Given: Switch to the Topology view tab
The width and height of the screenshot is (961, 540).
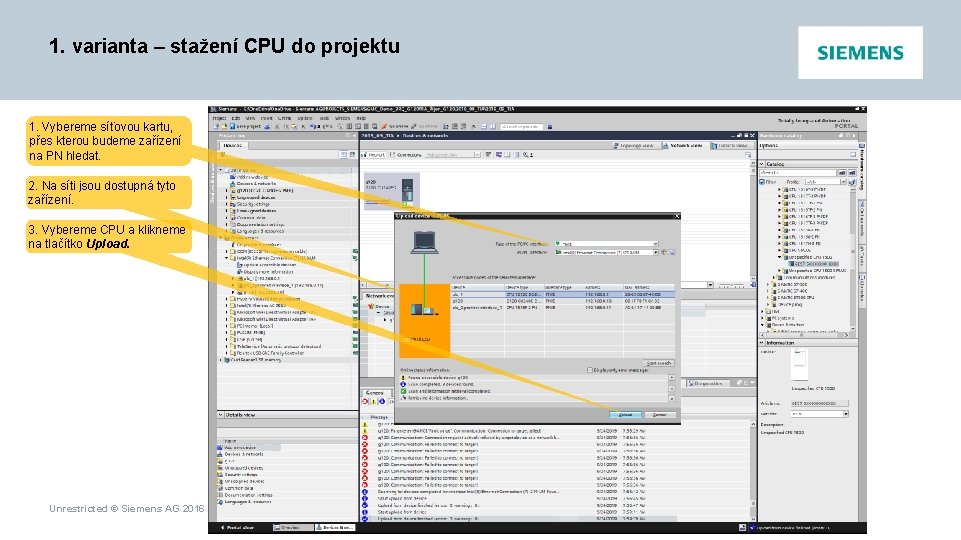Looking at the screenshot, I should [x=634, y=146].
